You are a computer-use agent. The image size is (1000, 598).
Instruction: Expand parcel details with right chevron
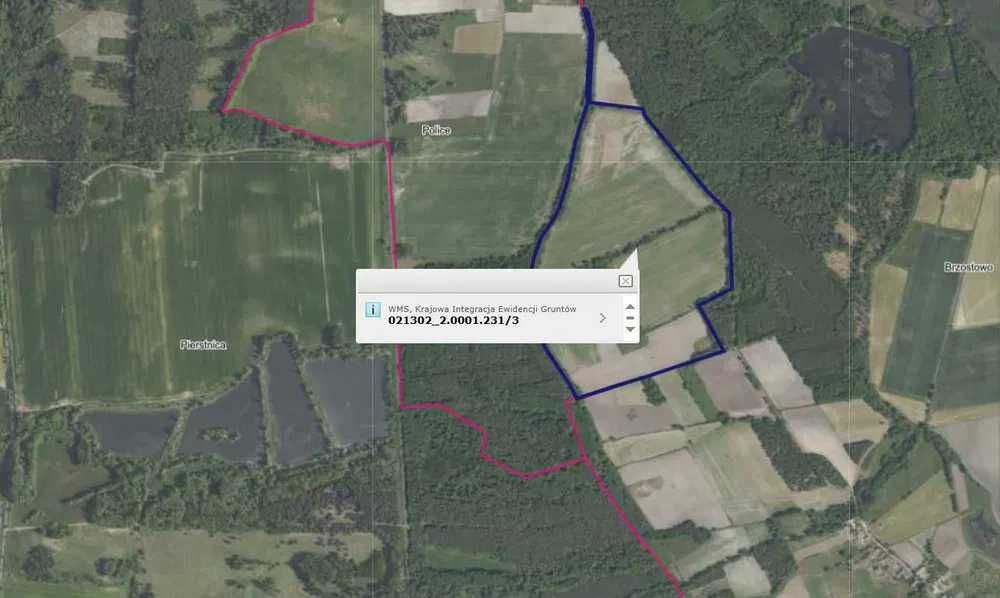pos(603,317)
